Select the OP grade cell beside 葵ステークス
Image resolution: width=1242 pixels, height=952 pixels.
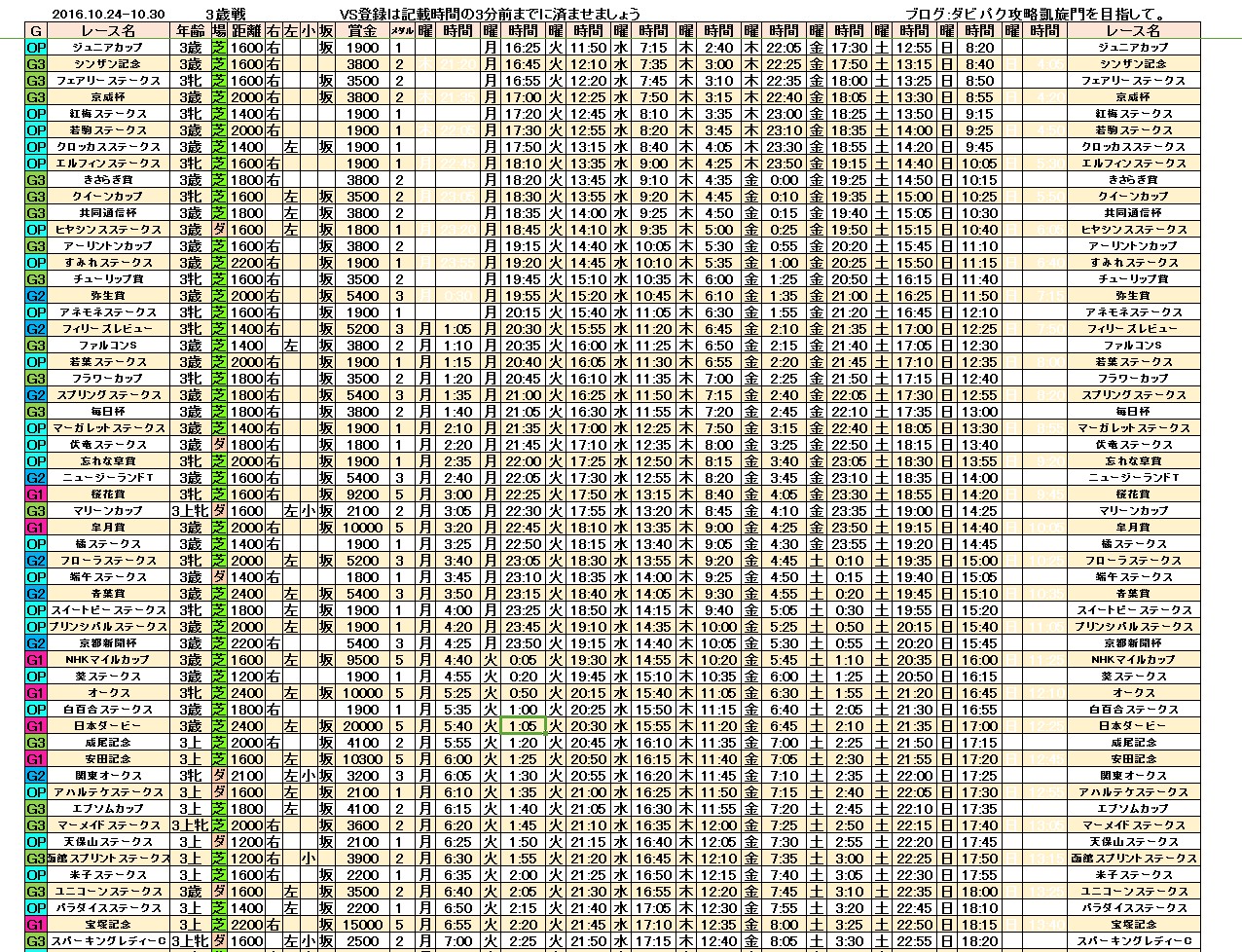click(x=36, y=677)
